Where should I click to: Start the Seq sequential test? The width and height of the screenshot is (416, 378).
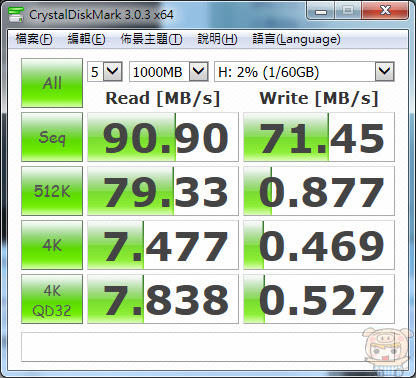click(x=52, y=137)
